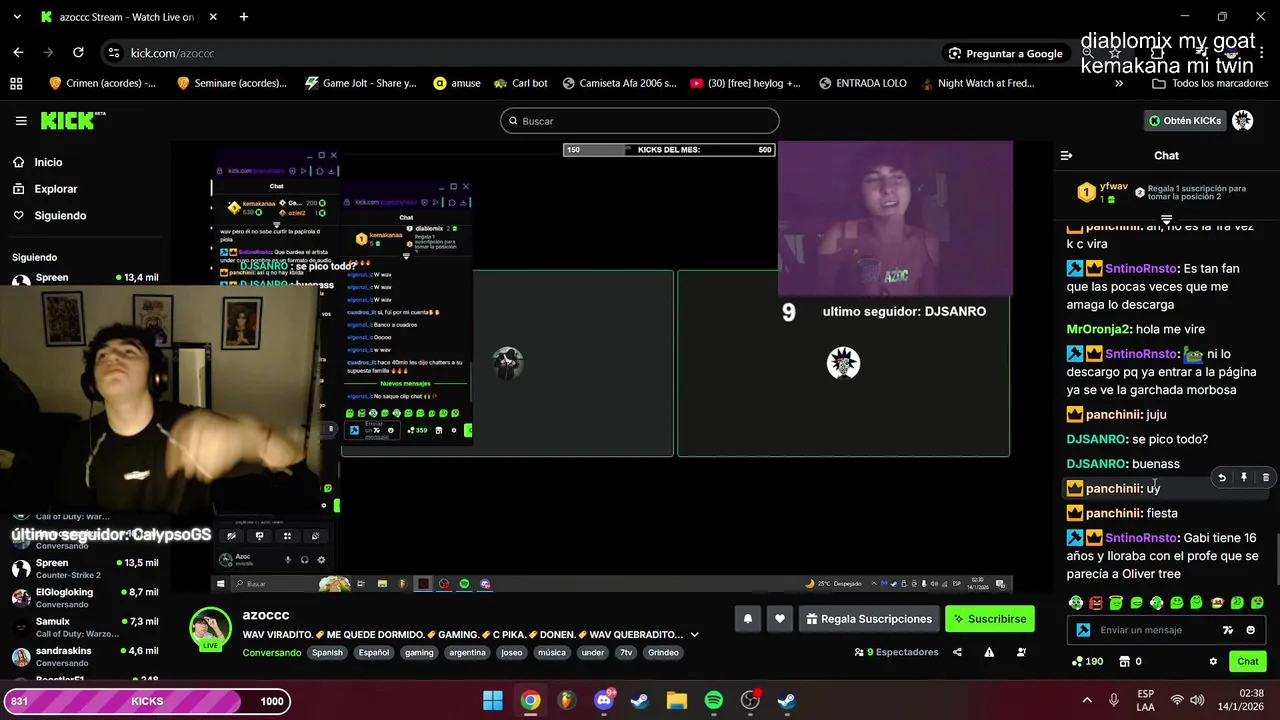This screenshot has height=720, width=1280.
Task: Click the reply icon on panchinii's message
Action: point(1221,478)
